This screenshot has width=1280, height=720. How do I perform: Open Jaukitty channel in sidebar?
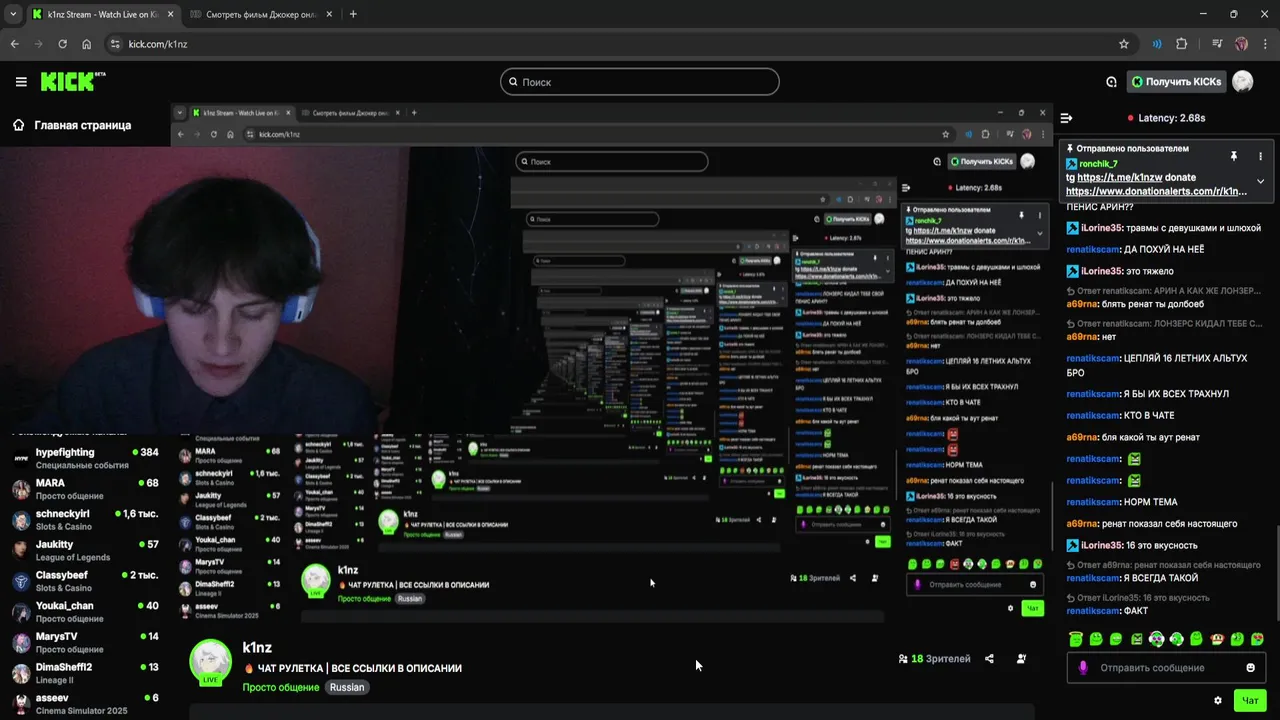(x=85, y=550)
